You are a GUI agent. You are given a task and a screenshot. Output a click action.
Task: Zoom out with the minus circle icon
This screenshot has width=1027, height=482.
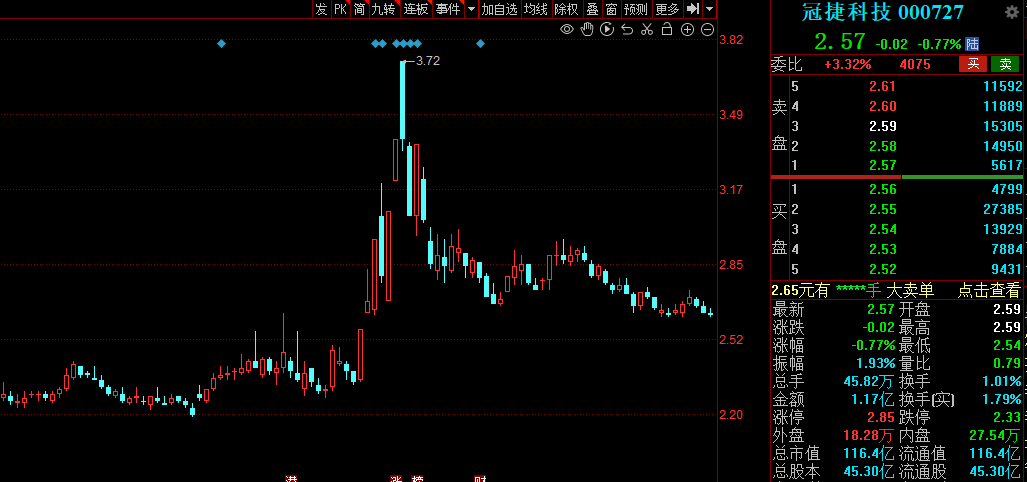707,29
